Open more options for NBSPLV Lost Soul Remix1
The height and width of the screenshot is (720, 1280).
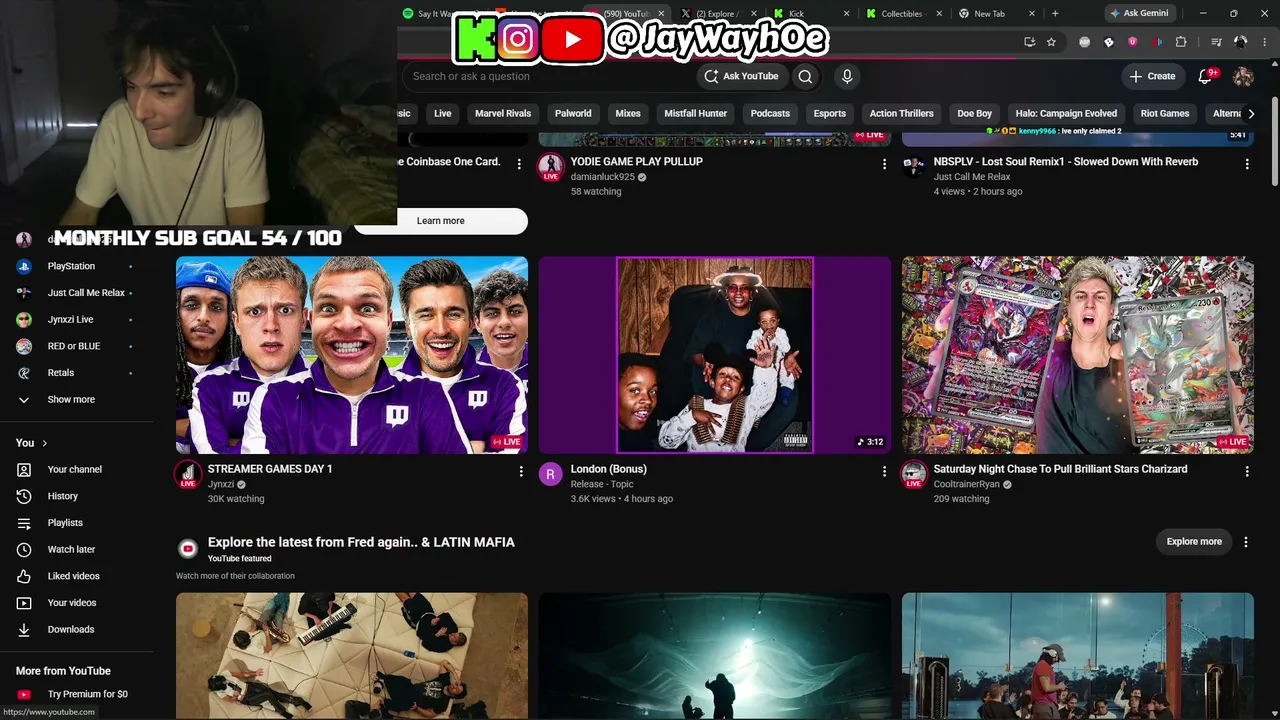1246,164
